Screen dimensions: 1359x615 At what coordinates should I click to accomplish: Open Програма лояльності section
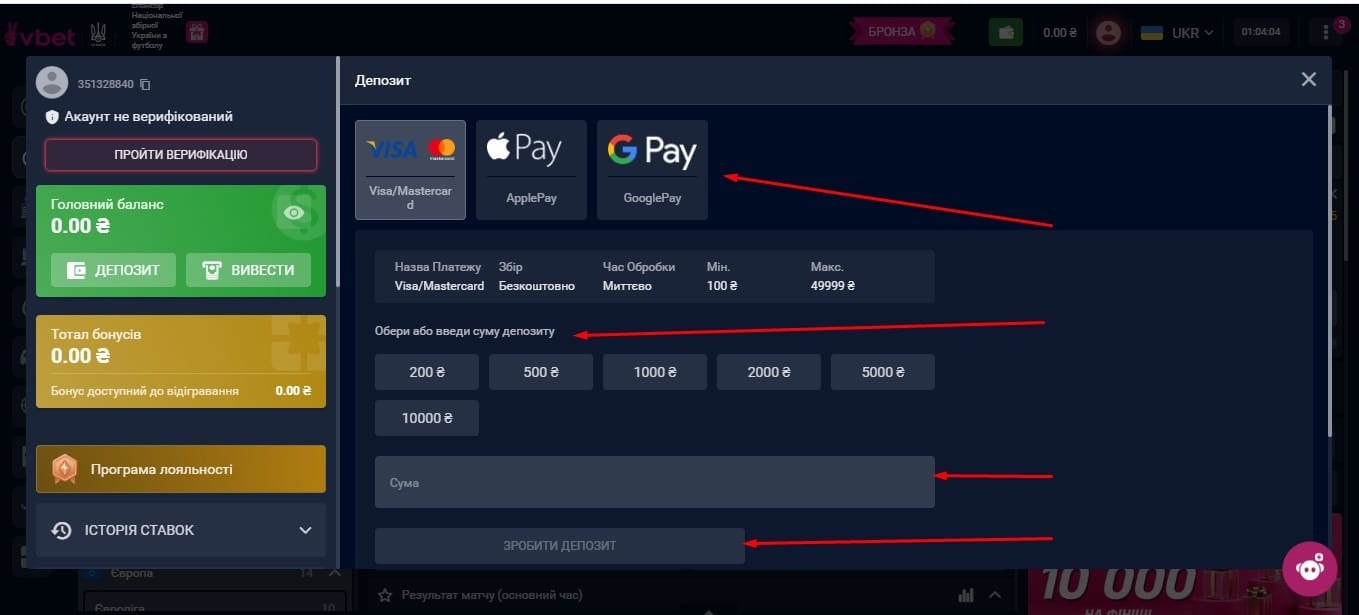(181, 469)
